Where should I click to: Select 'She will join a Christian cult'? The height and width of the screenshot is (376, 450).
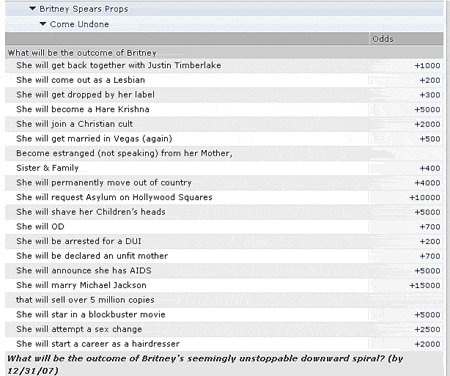click(75, 124)
